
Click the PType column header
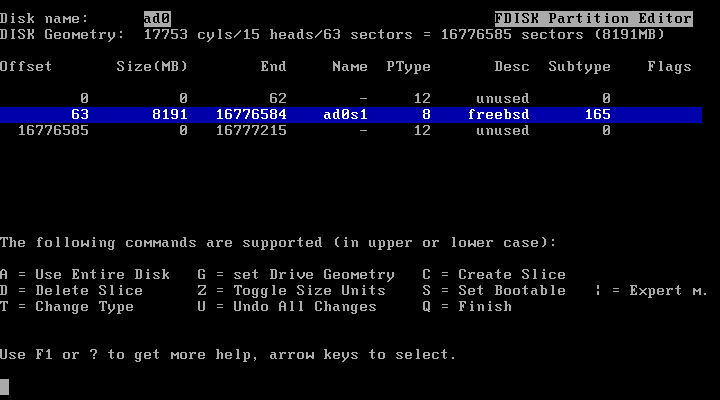(408, 67)
